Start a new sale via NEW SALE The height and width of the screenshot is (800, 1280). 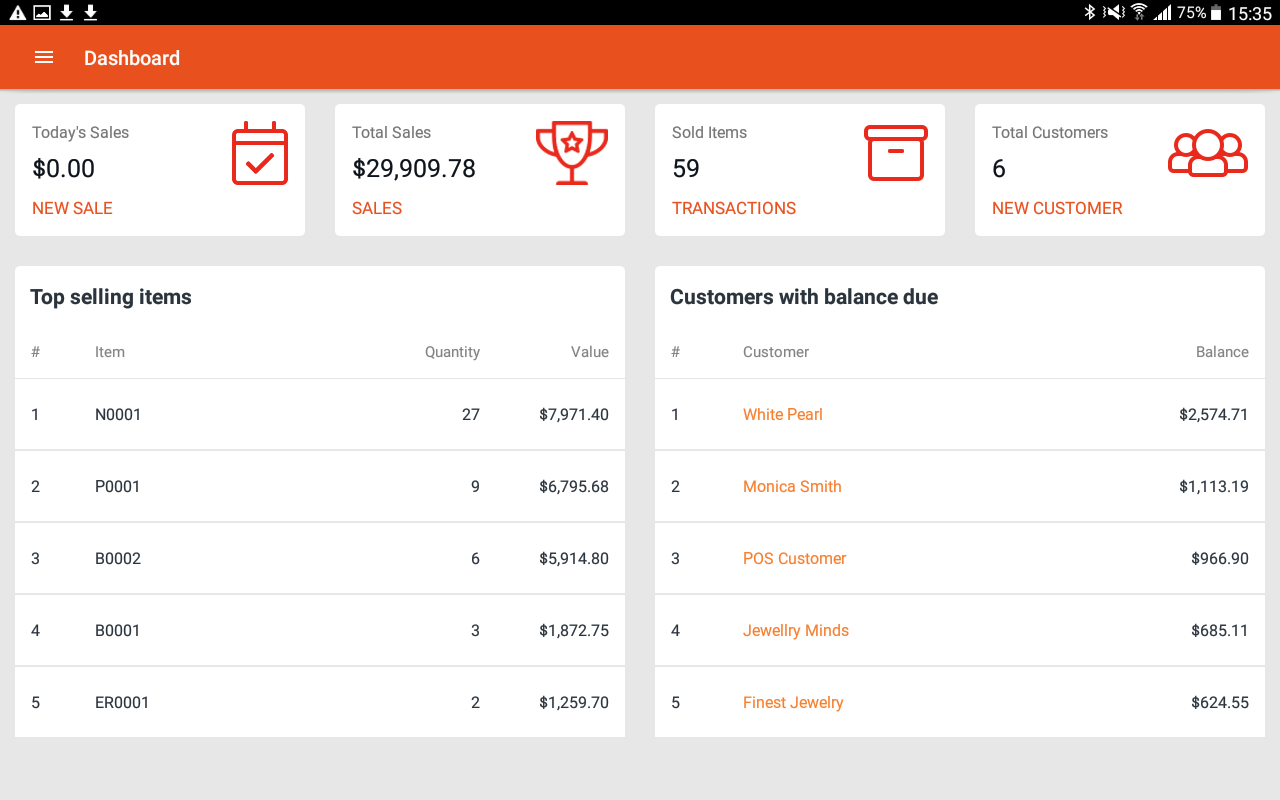[72, 208]
